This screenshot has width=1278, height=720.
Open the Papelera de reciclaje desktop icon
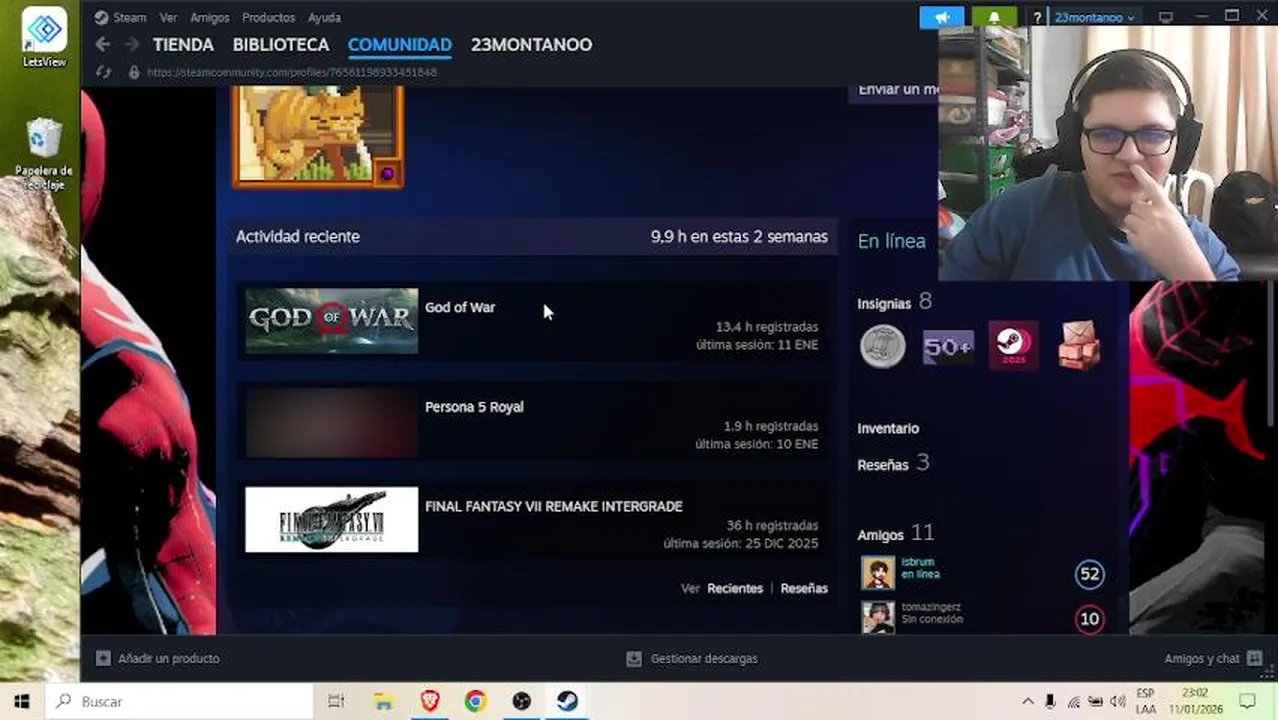point(44,155)
